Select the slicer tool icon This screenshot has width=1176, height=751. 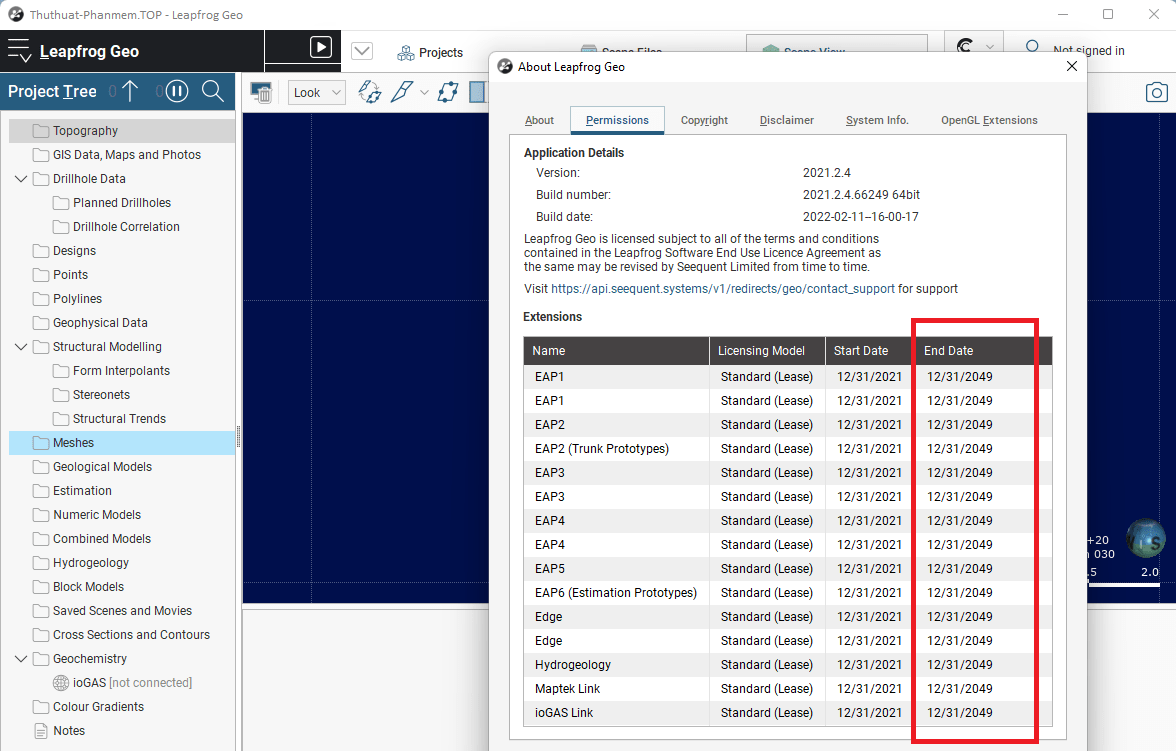pos(402,92)
